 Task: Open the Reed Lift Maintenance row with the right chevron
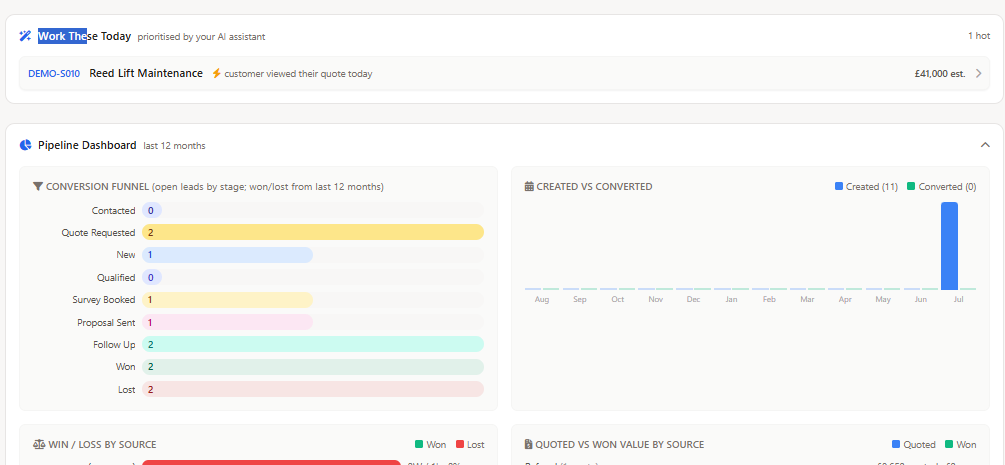pyautogui.click(x=979, y=73)
